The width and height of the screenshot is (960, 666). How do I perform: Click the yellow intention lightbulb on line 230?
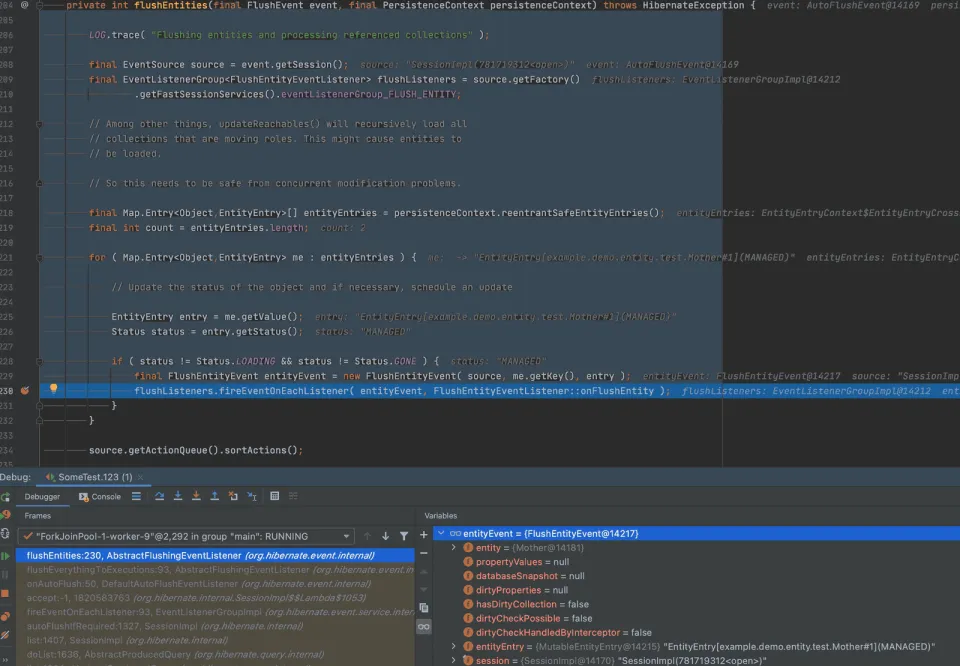[53, 388]
